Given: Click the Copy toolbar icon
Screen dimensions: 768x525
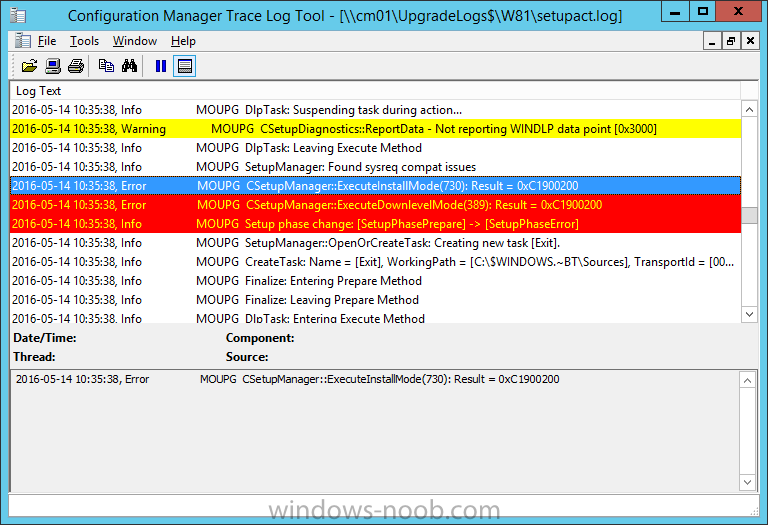Looking at the screenshot, I should click(106, 66).
